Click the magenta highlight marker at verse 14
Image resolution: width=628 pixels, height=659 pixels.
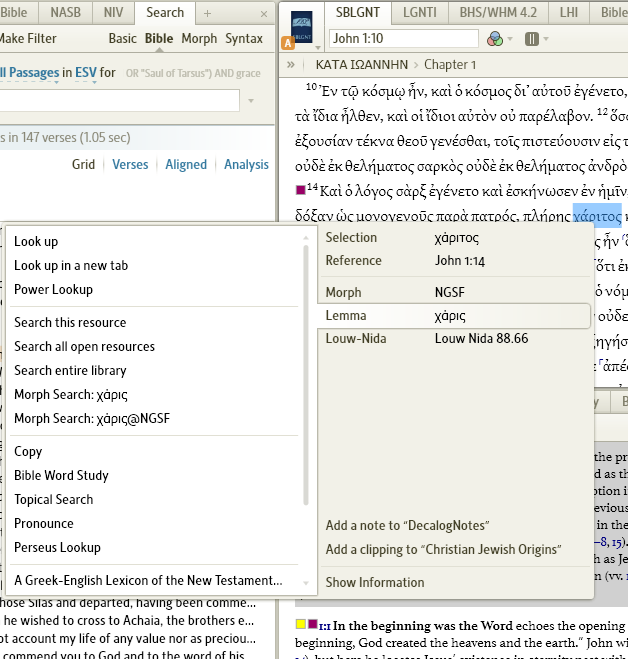point(301,190)
